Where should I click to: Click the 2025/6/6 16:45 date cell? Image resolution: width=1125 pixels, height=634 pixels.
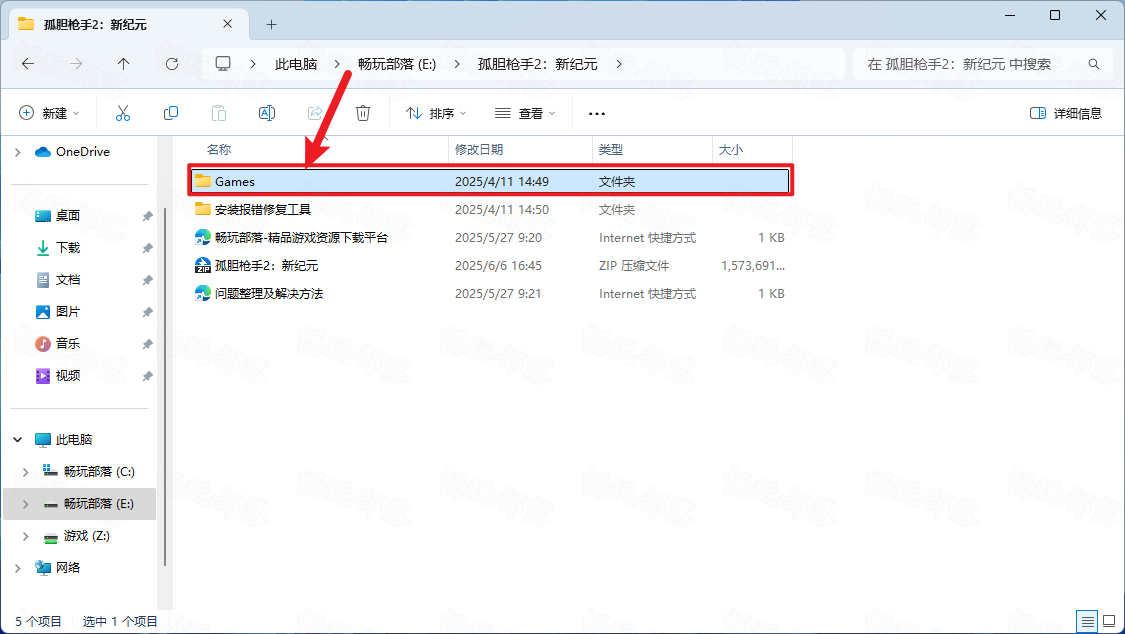pos(498,265)
